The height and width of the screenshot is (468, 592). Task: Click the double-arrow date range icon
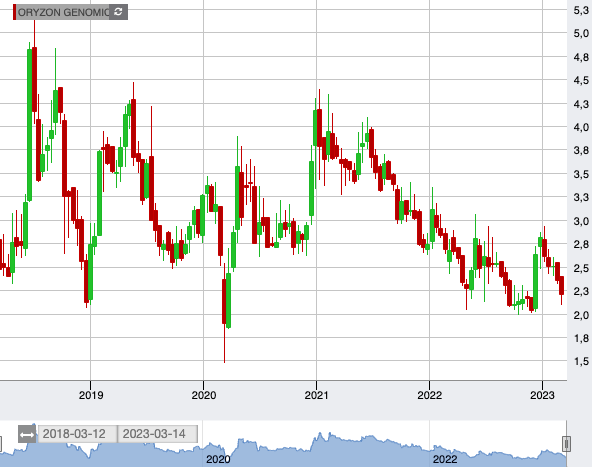tap(27, 434)
